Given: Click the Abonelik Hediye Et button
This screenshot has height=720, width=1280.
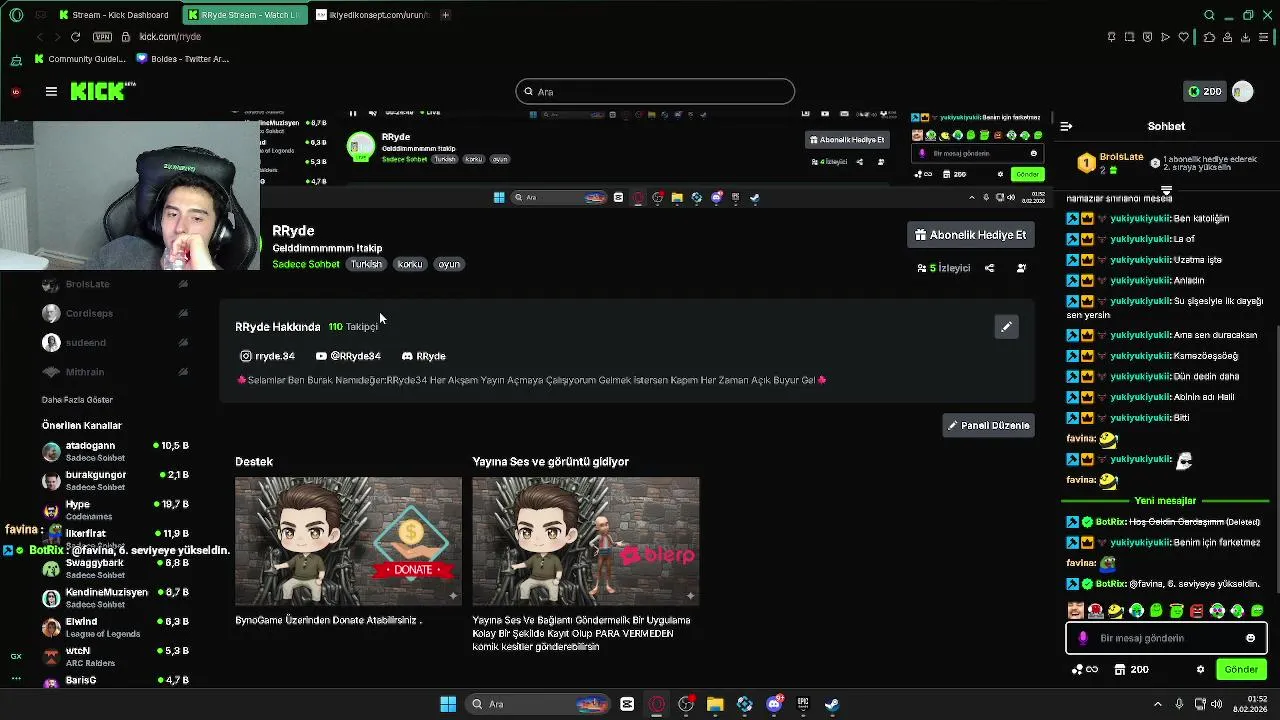Looking at the screenshot, I should pyautogui.click(x=971, y=235).
